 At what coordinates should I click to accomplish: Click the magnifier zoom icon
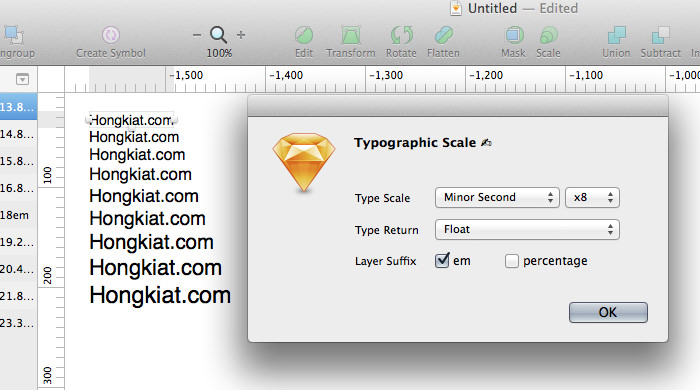[219, 35]
